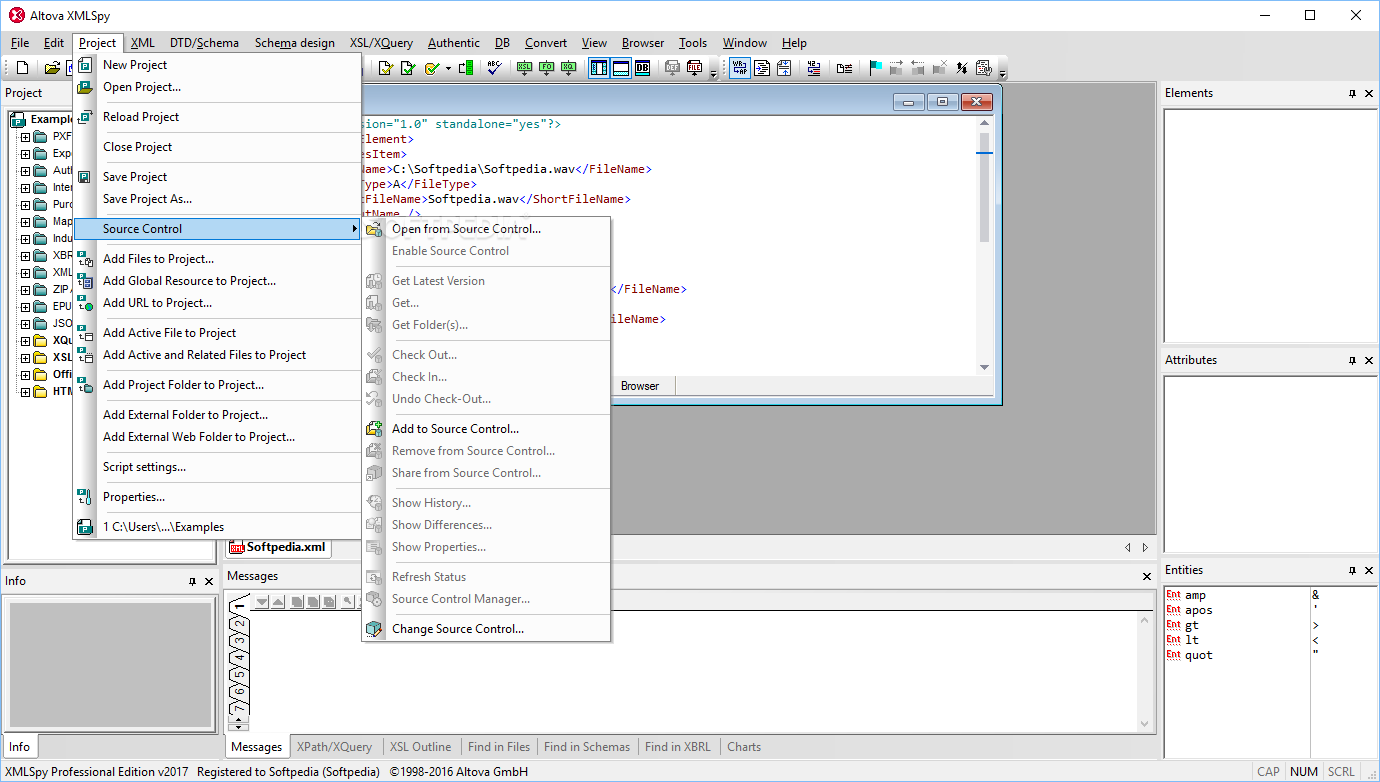Viewport: 1380px width, 782px height.
Task: Click the XQuery execution toolbar icon
Action: point(568,68)
